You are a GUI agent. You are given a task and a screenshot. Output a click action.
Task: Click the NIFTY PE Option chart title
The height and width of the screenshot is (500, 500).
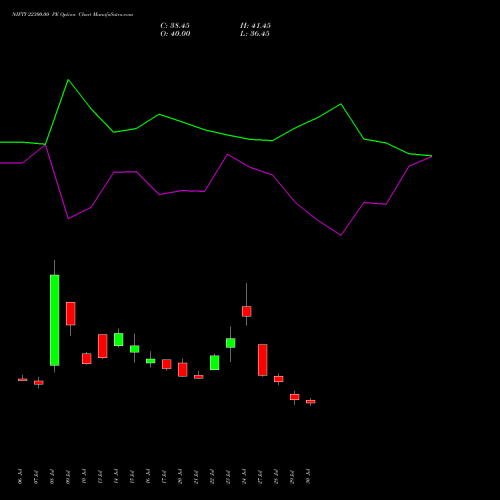click(x=72, y=15)
